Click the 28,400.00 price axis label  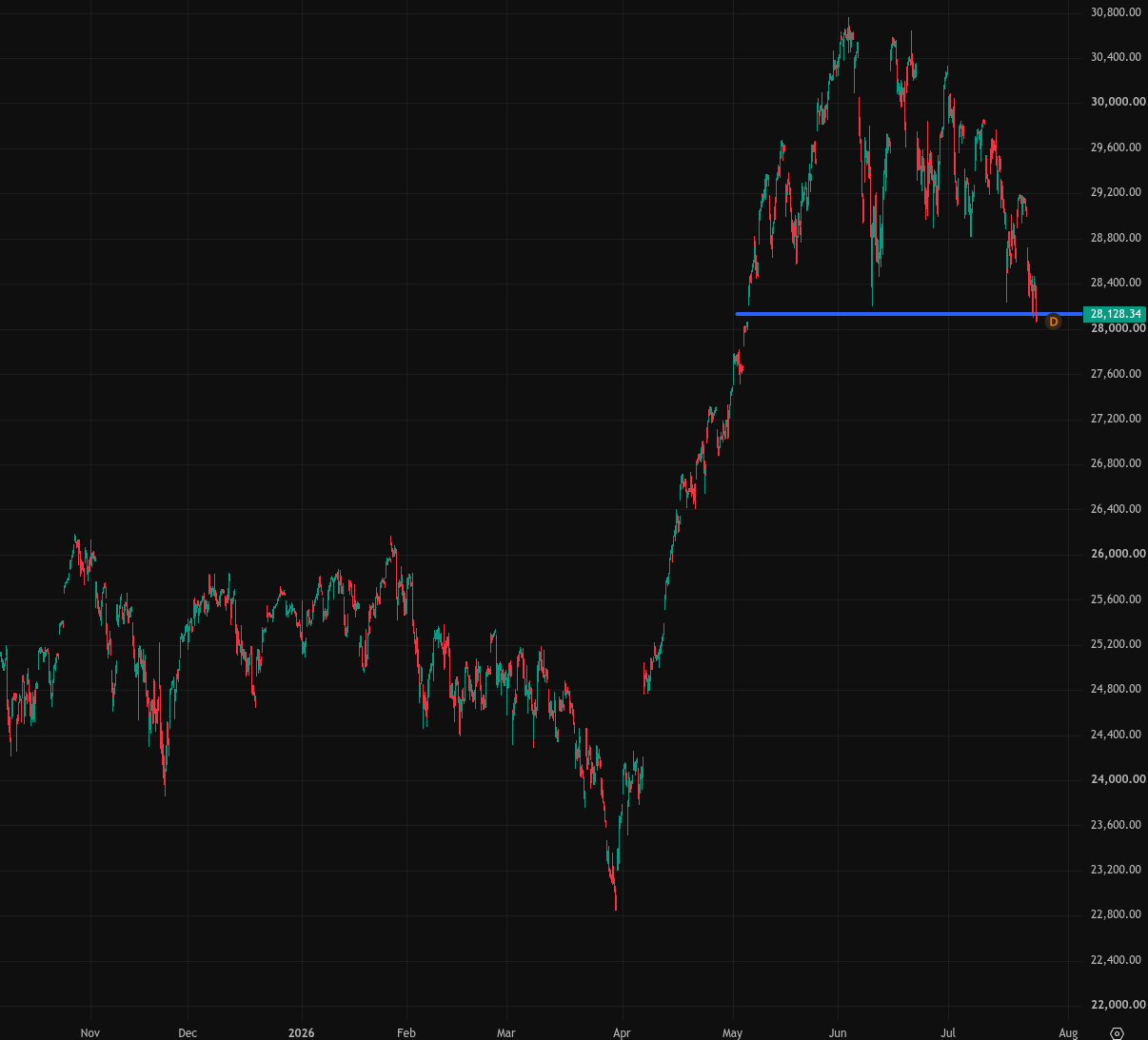coord(1116,283)
